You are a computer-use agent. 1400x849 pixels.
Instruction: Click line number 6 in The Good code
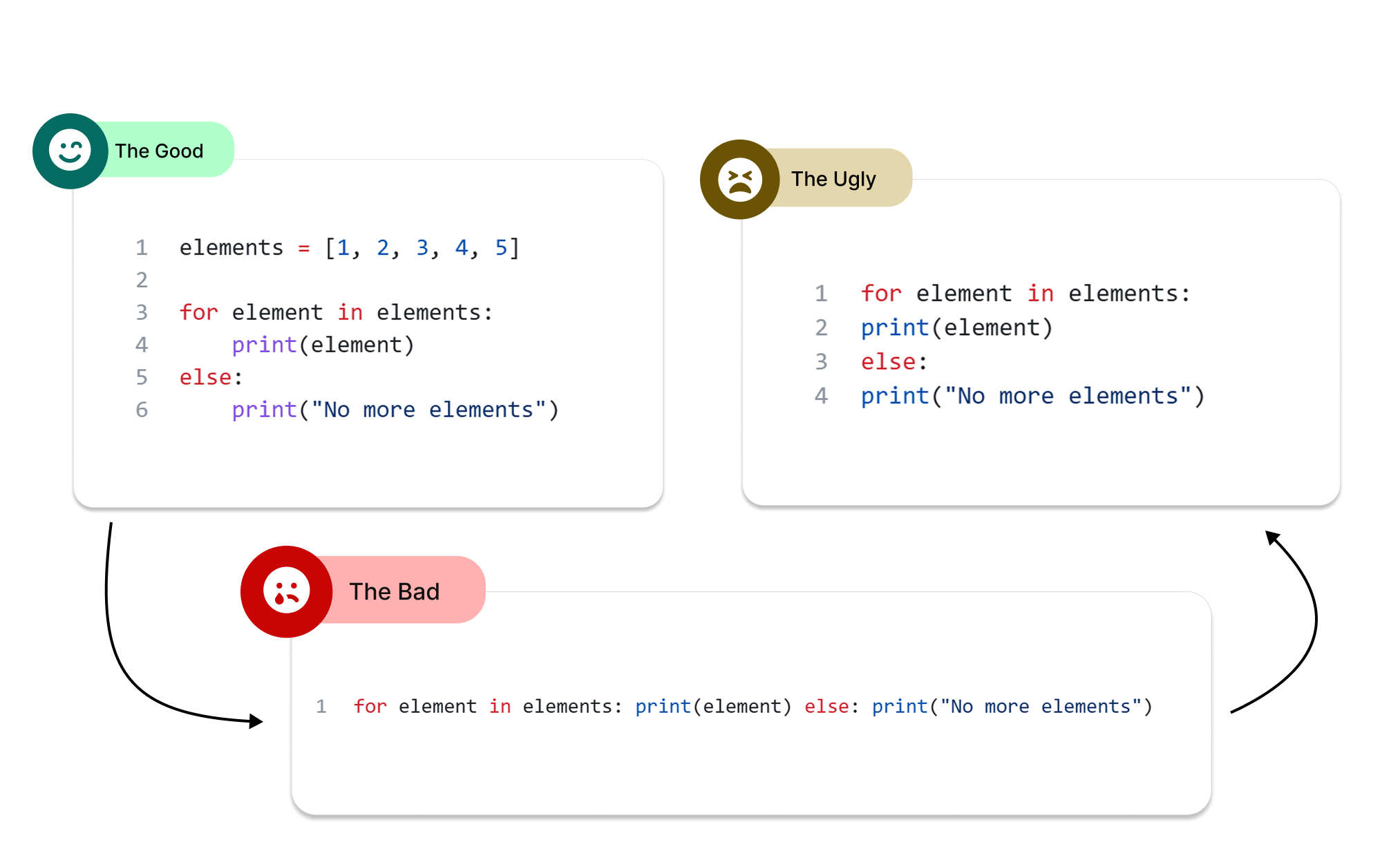[142, 410]
